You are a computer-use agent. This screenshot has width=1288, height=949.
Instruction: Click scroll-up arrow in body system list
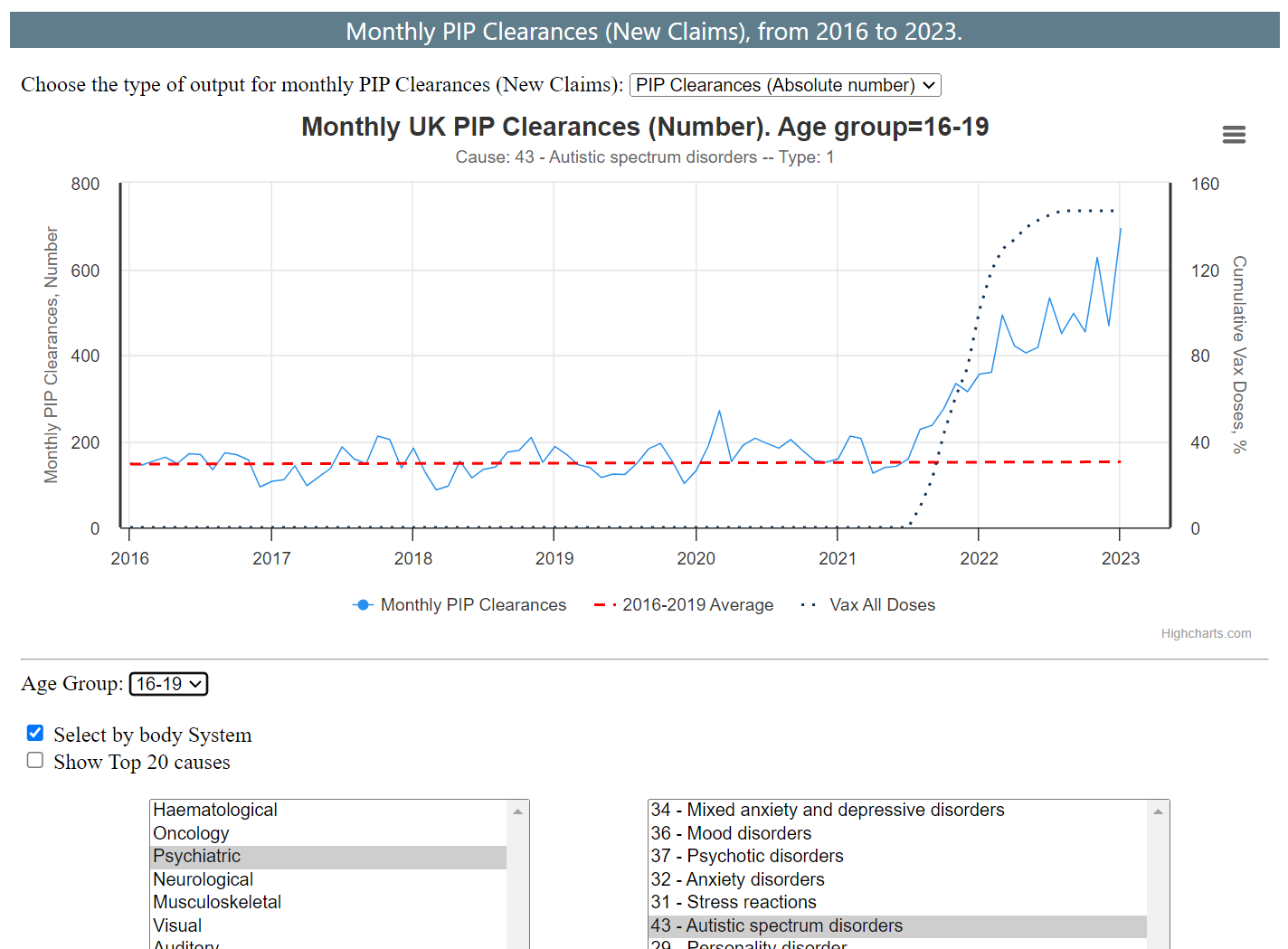517,811
